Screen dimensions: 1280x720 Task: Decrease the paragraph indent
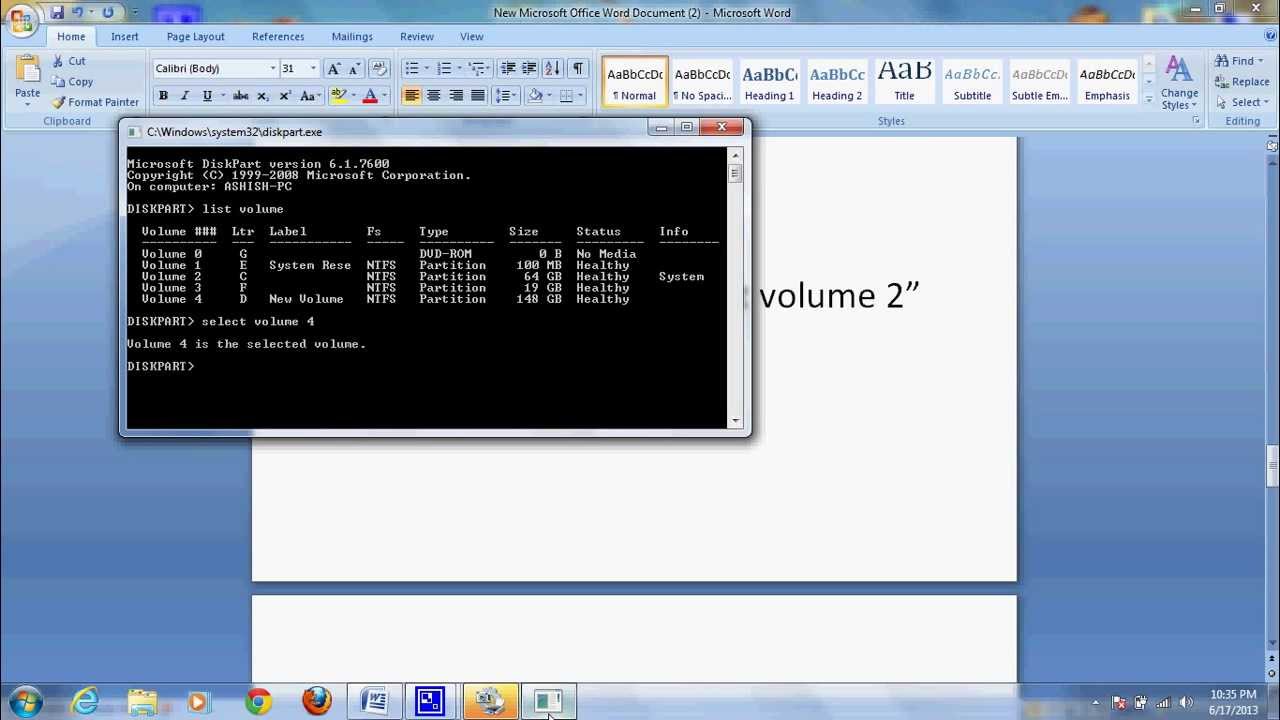click(507, 68)
